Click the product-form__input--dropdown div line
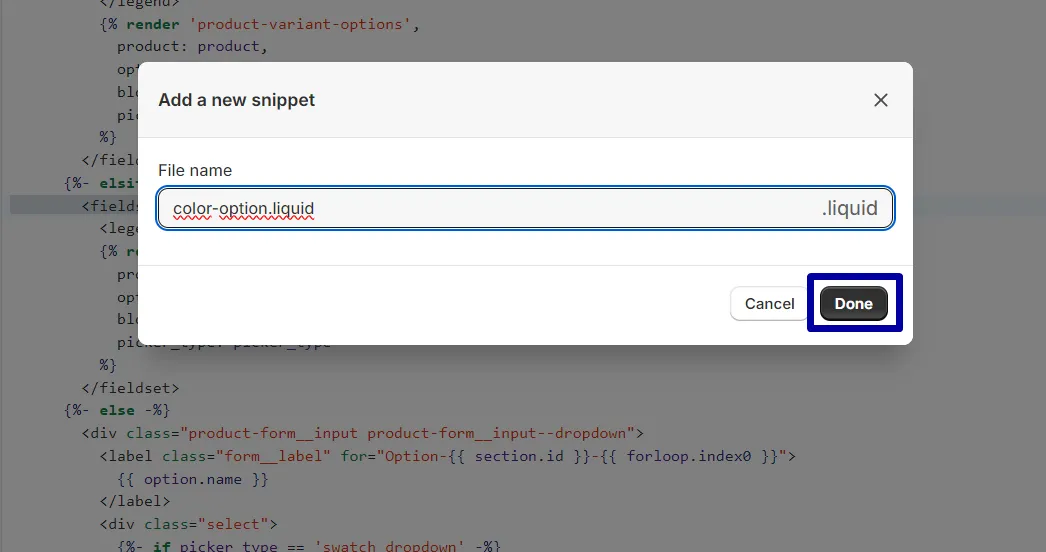1046x552 pixels. tap(362, 433)
